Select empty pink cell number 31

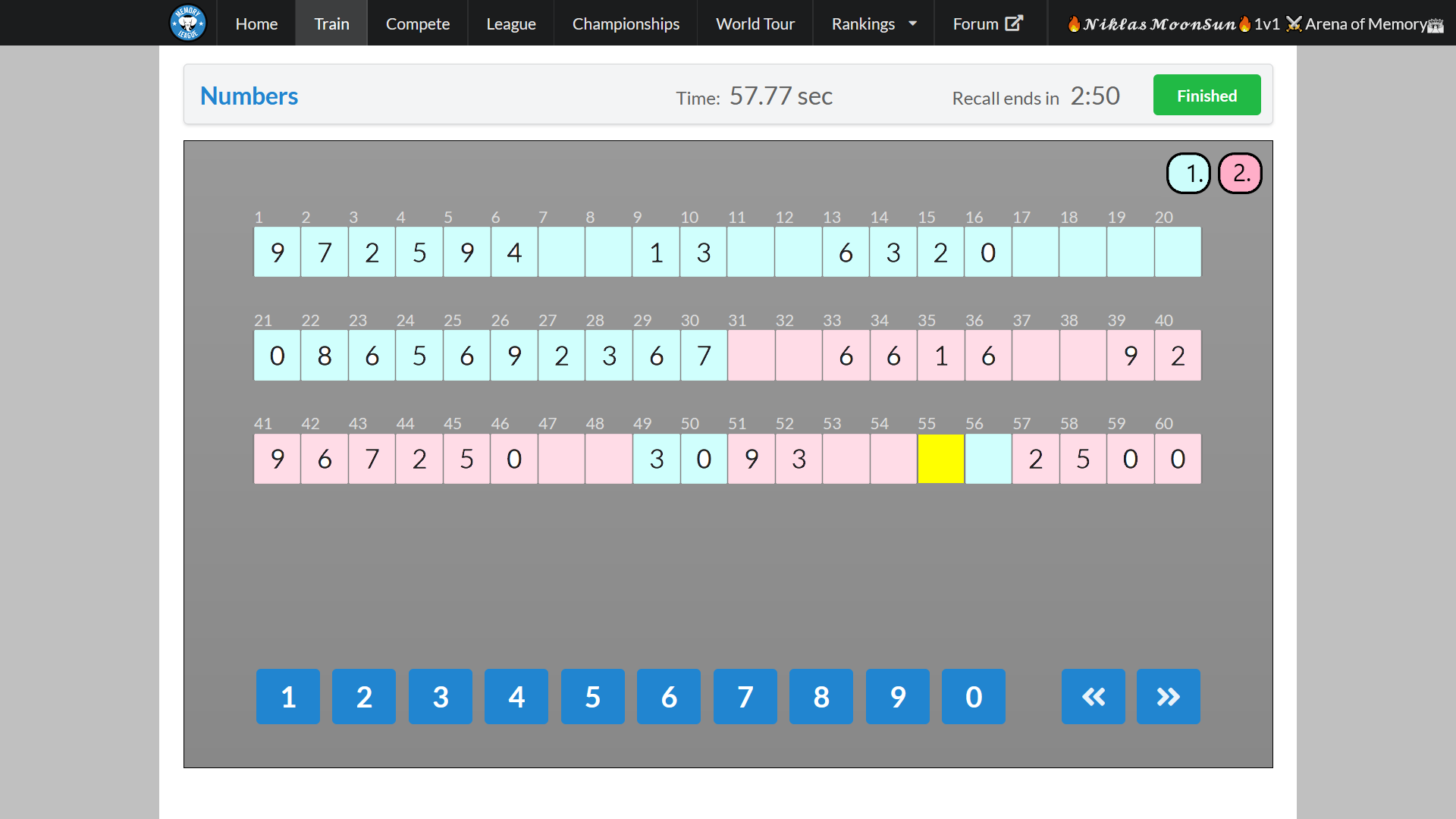click(751, 356)
